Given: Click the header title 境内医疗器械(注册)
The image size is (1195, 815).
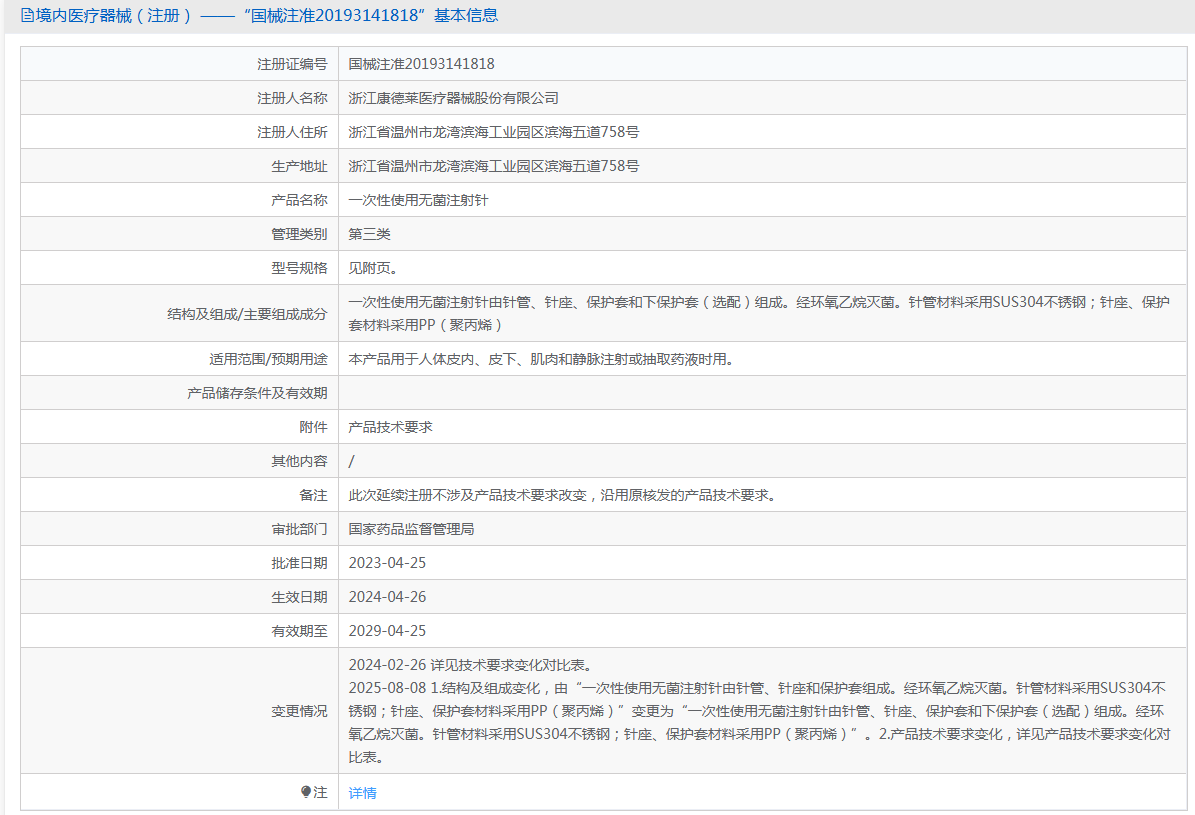Looking at the screenshot, I should [114, 15].
